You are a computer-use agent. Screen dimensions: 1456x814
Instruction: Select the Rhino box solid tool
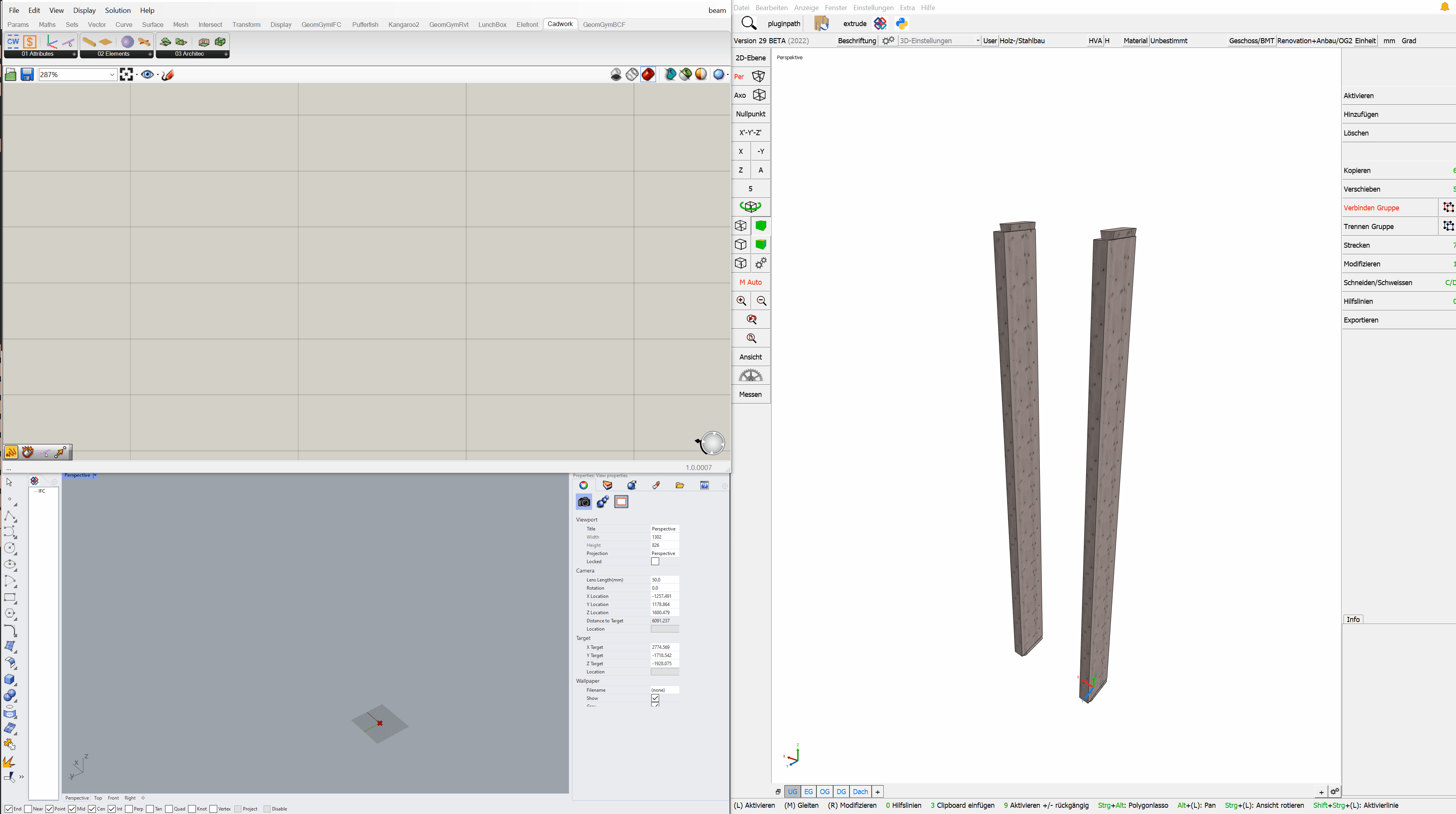(x=10, y=680)
